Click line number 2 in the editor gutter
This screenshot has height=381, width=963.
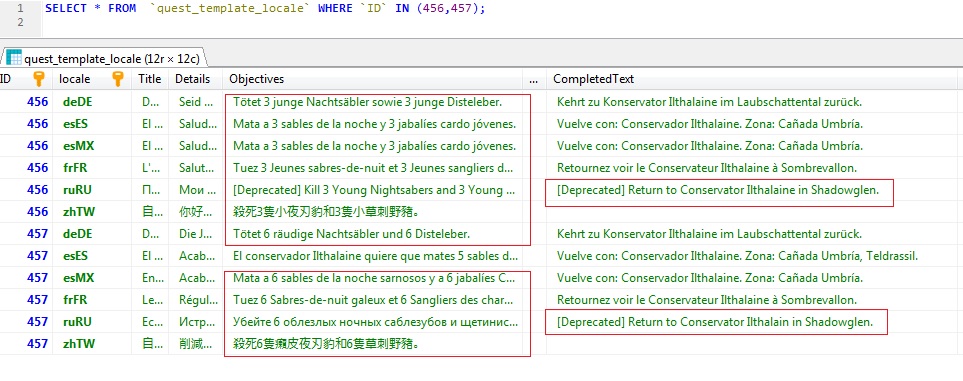click(20, 23)
